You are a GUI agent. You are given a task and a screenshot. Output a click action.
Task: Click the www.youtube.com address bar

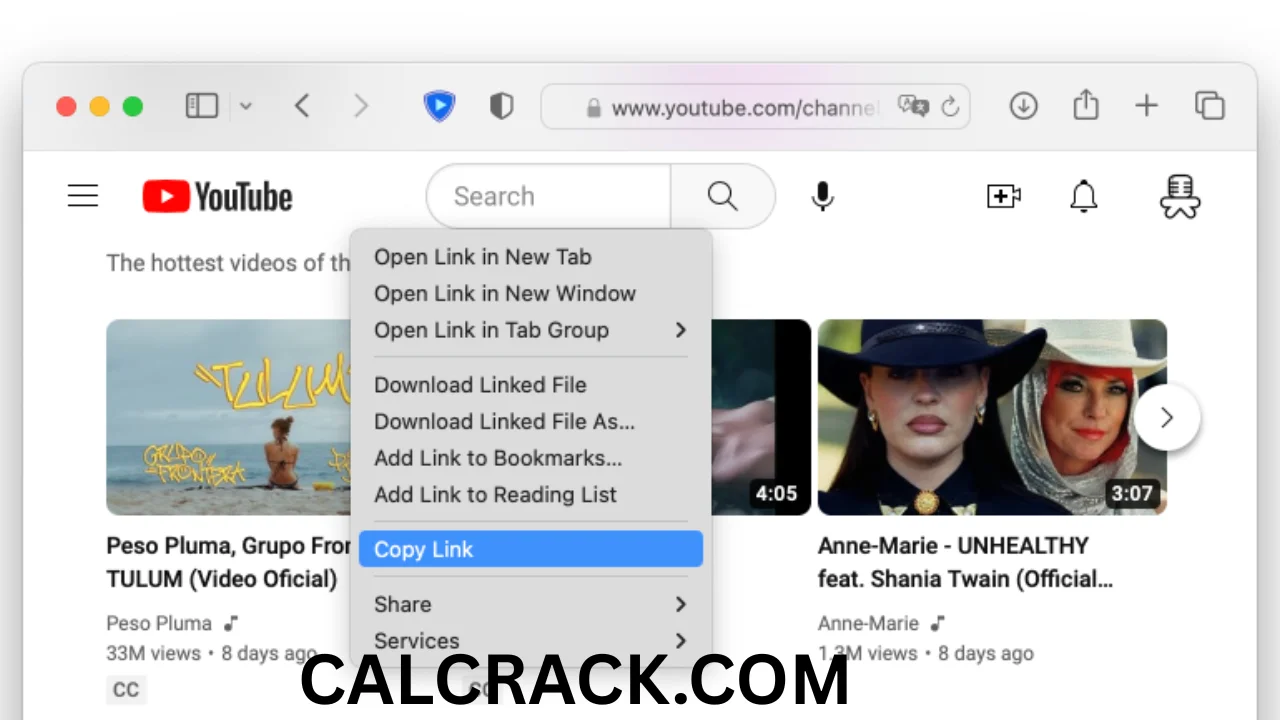[x=755, y=106]
